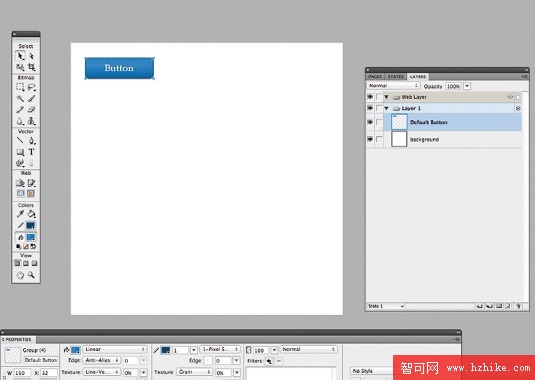The image size is (535, 380).
Task: Click the Button object on canvas
Action: tap(119, 68)
